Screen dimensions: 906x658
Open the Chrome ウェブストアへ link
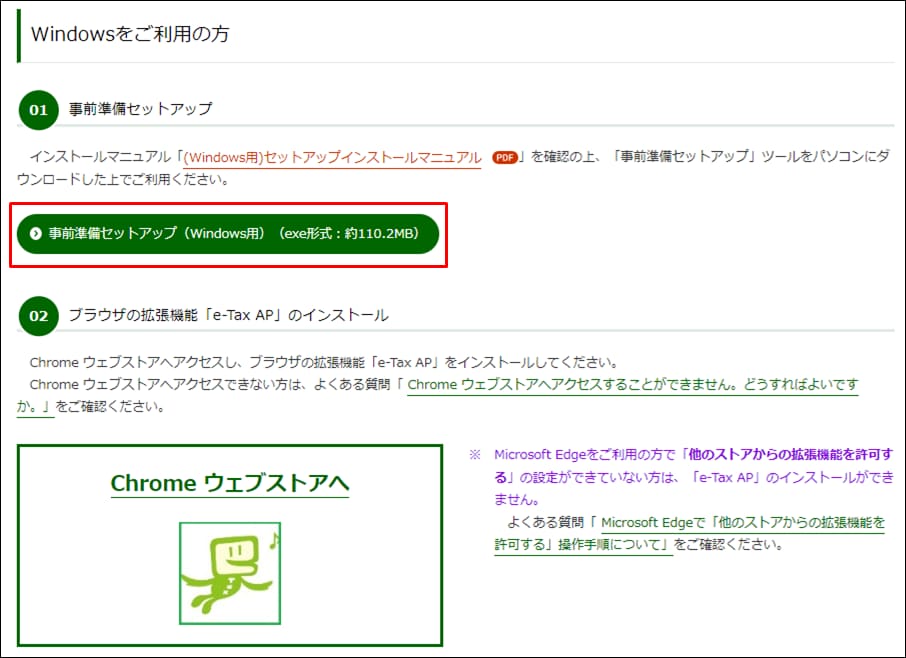pos(229,483)
